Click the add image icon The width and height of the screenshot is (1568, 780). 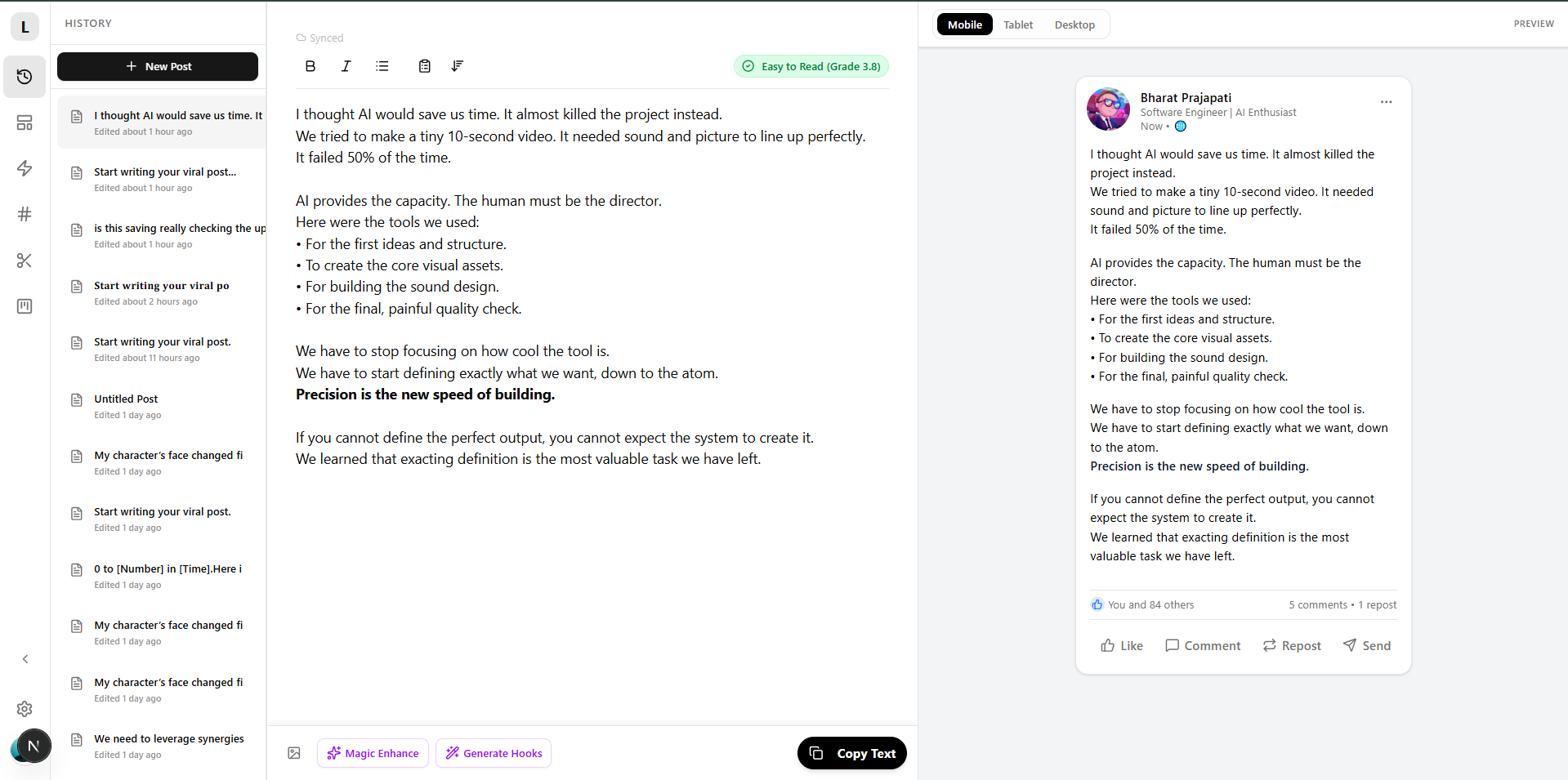tap(294, 753)
